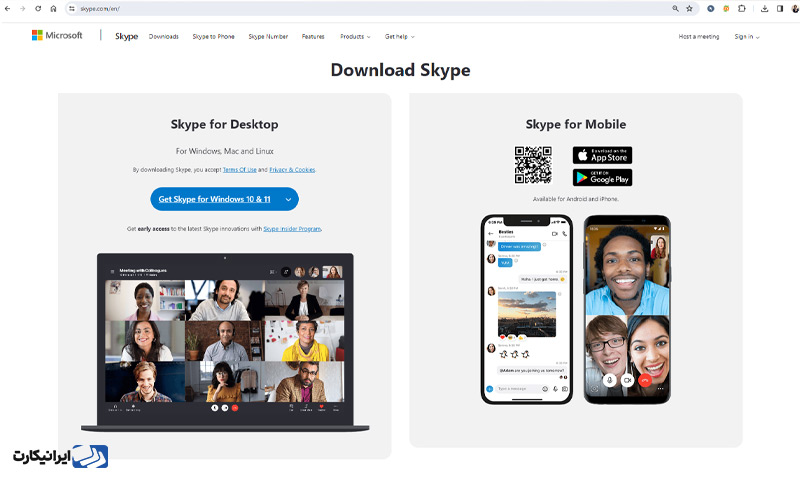Expand the Sign in dropdown
This screenshot has width=800, height=477.
coord(747,37)
